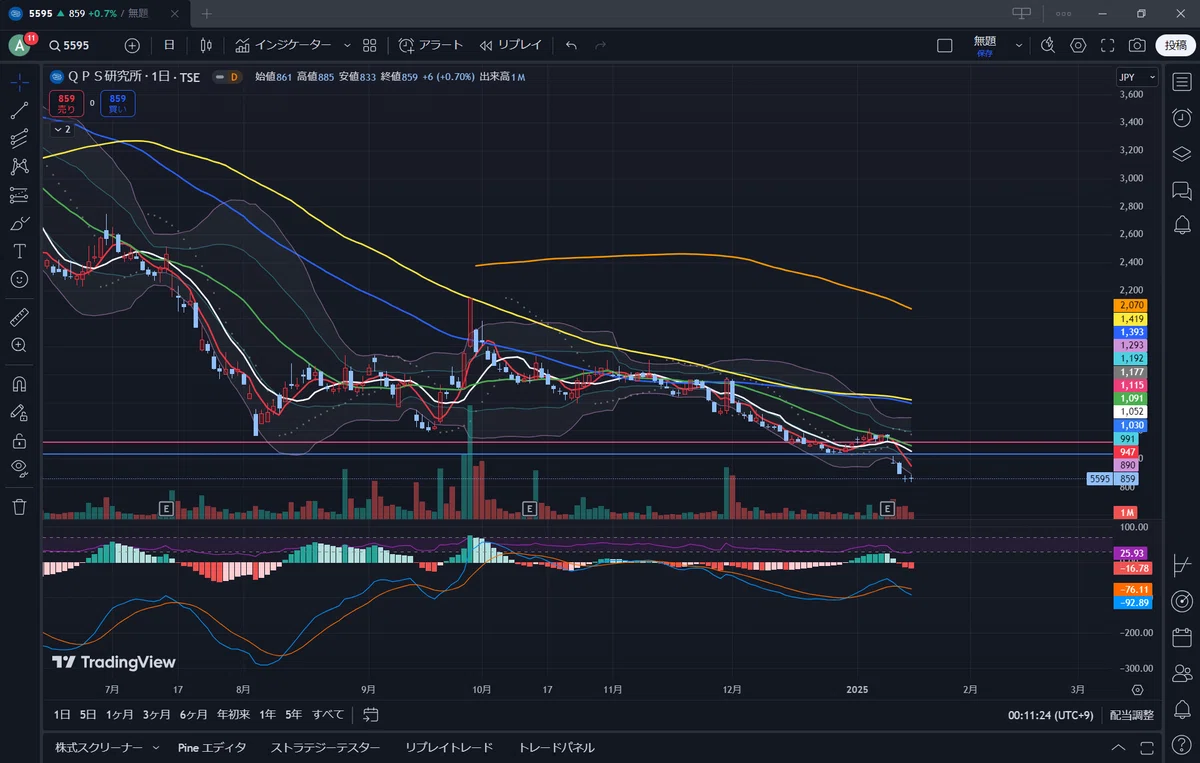Open the object tree layers panel
The image size is (1200, 763).
point(1181,153)
